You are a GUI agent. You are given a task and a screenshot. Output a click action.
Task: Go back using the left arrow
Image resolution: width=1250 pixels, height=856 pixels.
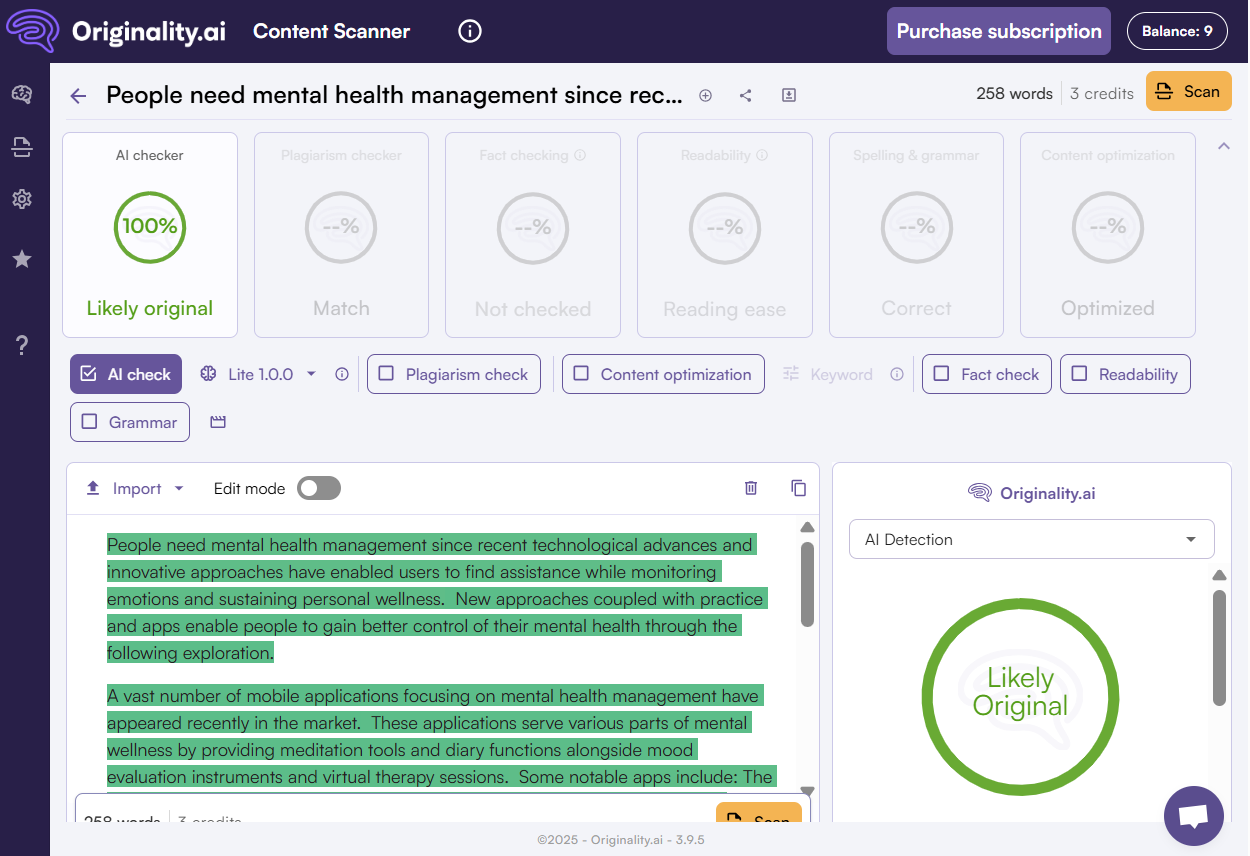78,96
